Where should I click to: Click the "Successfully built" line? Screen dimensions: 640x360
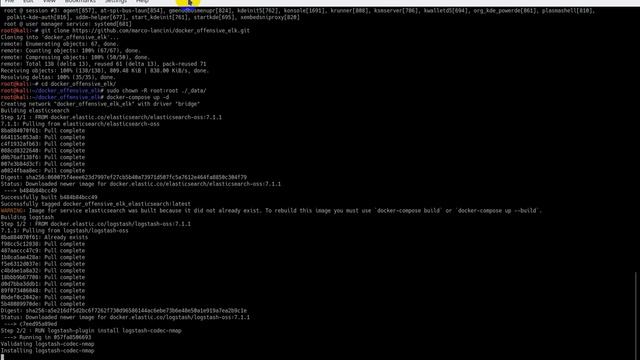[49, 197]
